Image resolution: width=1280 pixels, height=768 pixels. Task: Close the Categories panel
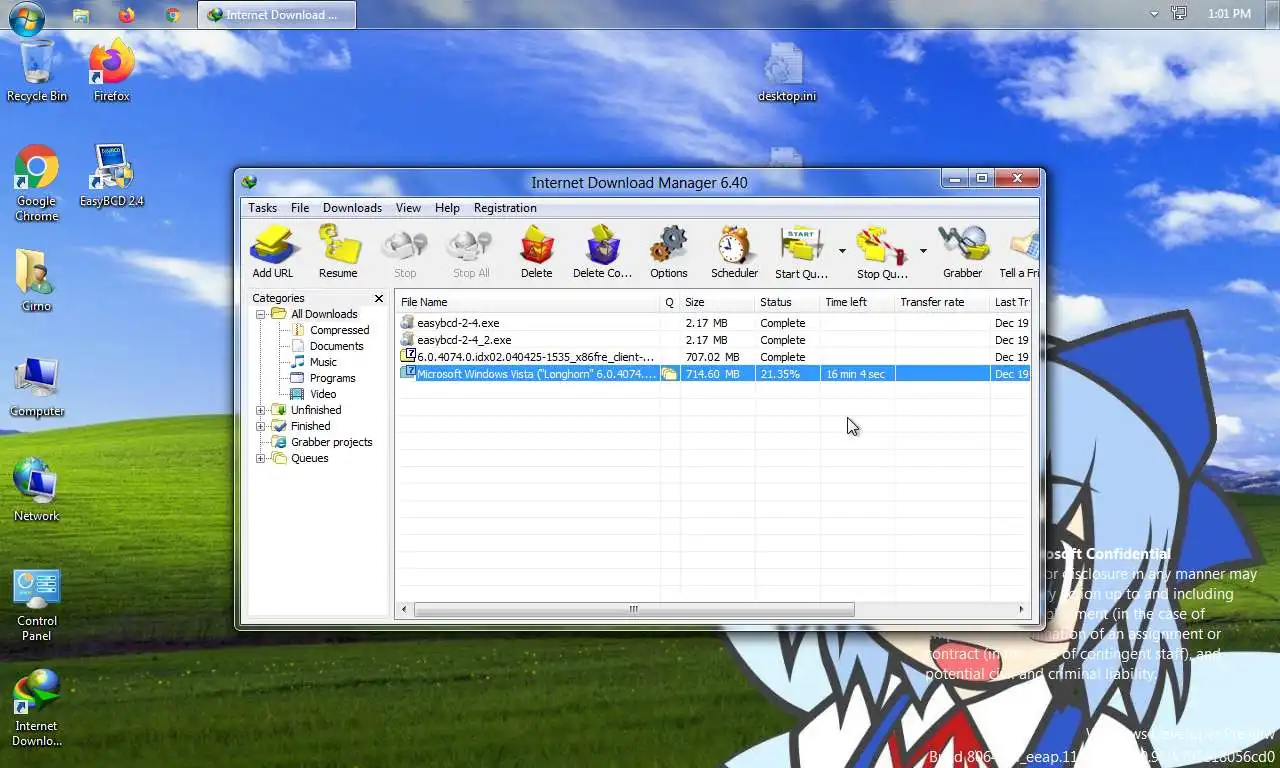click(379, 298)
